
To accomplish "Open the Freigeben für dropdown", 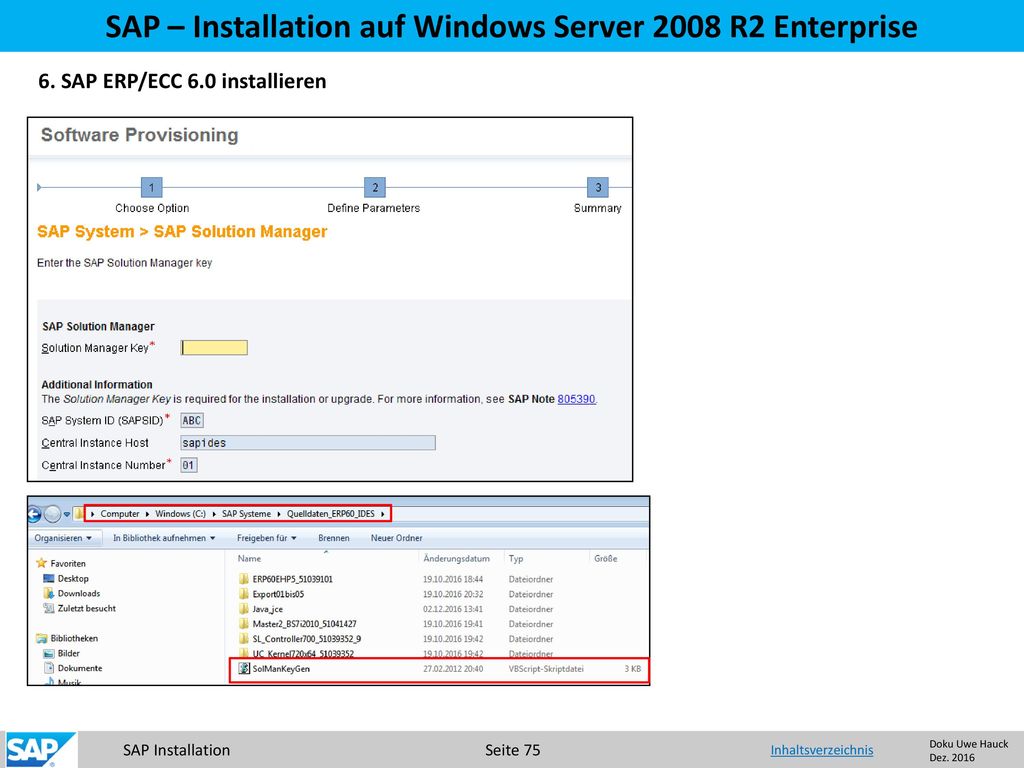I will pos(266,538).
